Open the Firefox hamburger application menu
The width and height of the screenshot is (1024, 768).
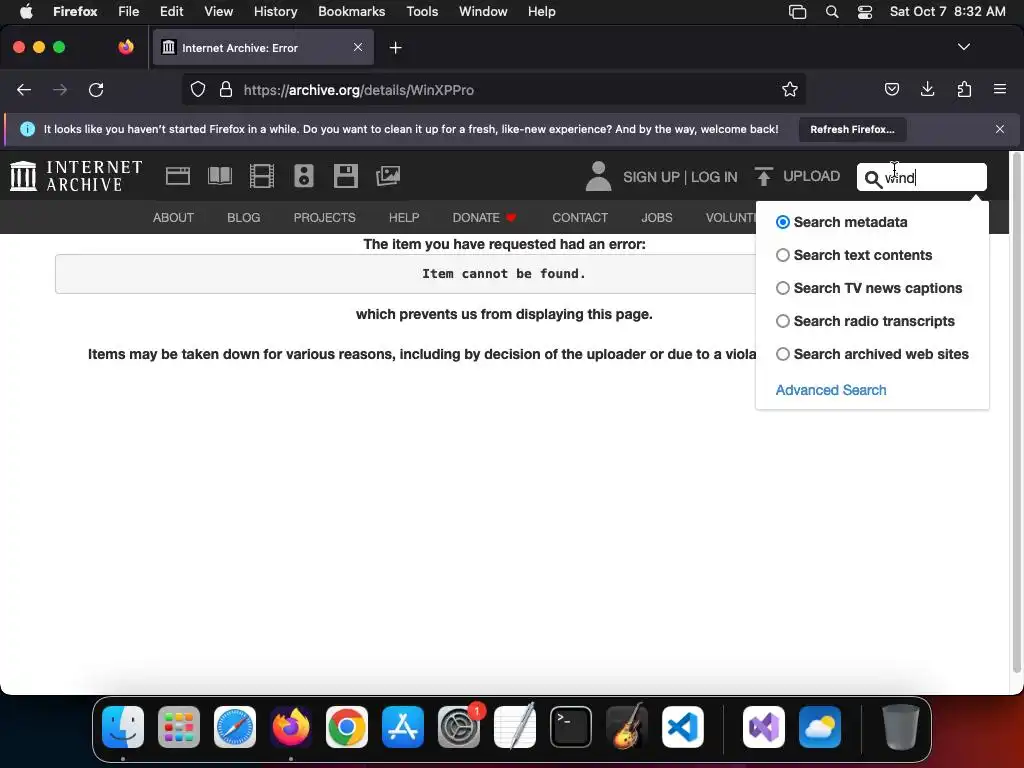[1000, 89]
